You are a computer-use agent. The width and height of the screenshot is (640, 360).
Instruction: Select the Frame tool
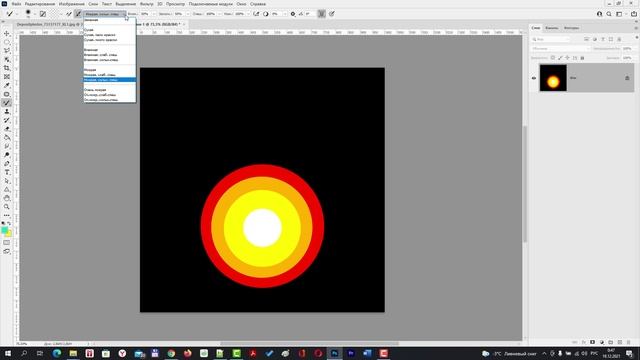(7, 77)
